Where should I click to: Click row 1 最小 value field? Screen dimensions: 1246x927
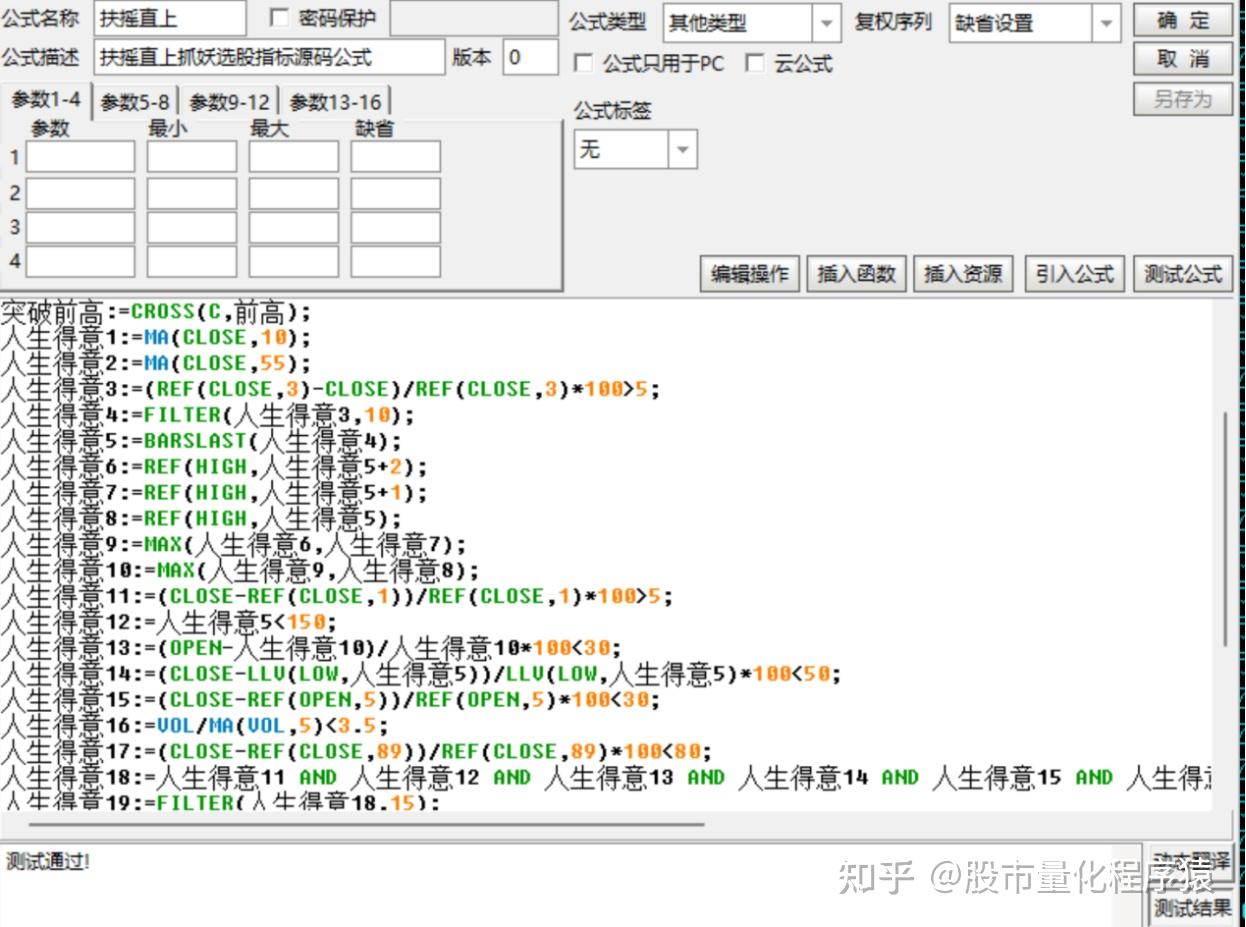(x=192, y=157)
